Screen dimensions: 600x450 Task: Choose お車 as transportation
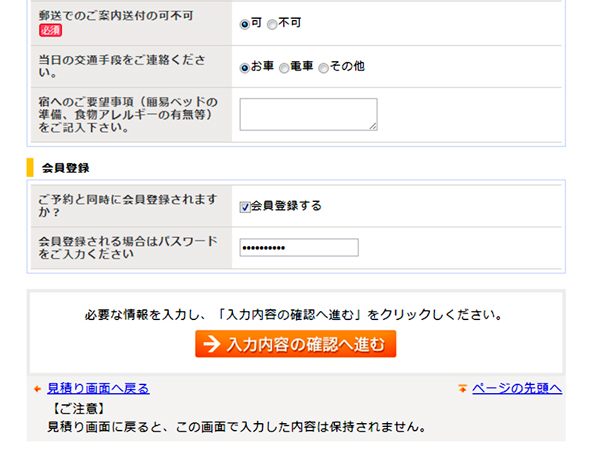click(x=245, y=68)
